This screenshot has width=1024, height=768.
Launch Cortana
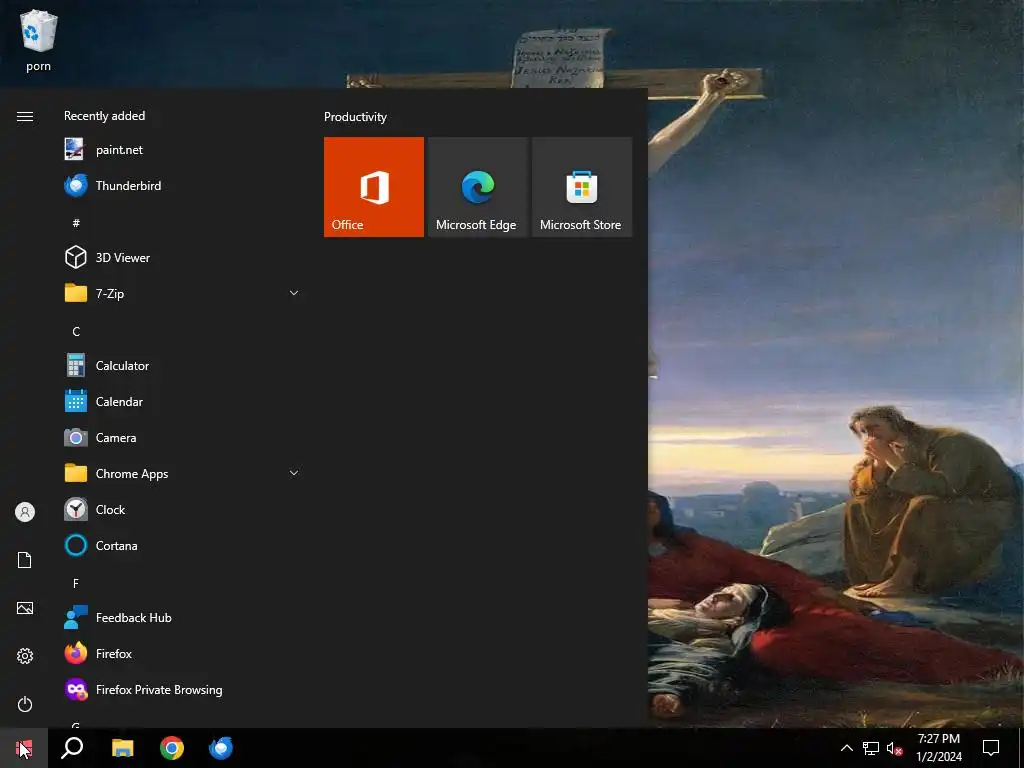(183, 545)
